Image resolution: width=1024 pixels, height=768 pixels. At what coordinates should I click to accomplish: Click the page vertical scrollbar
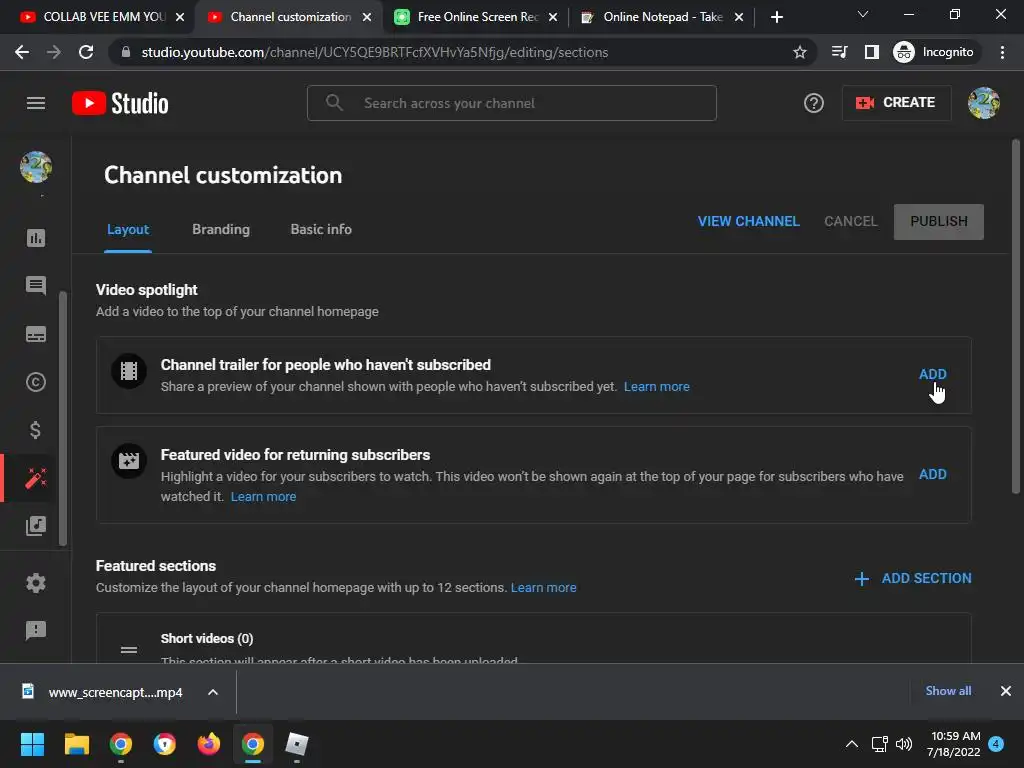pyautogui.click(x=1016, y=317)
